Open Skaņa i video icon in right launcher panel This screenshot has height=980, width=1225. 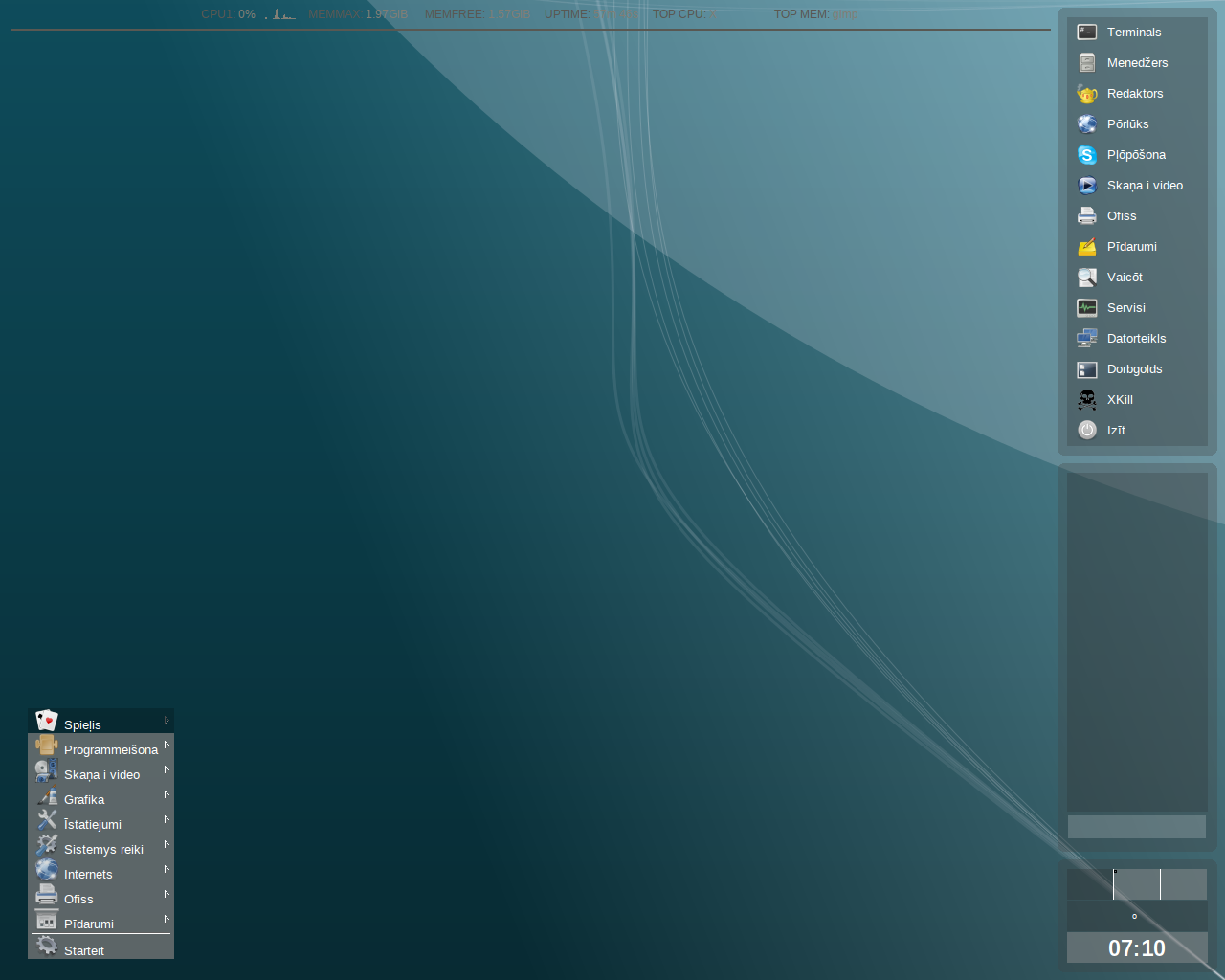point(1087,186)
